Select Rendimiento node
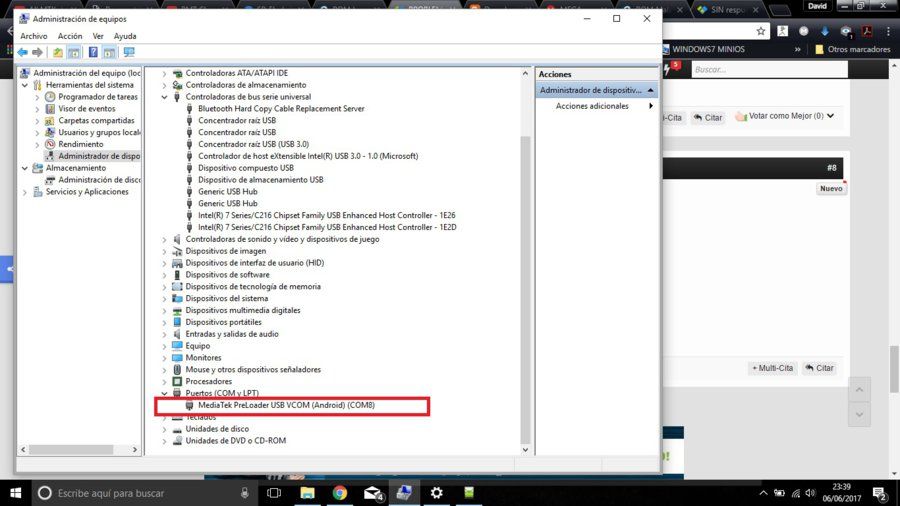 (80, 144)
